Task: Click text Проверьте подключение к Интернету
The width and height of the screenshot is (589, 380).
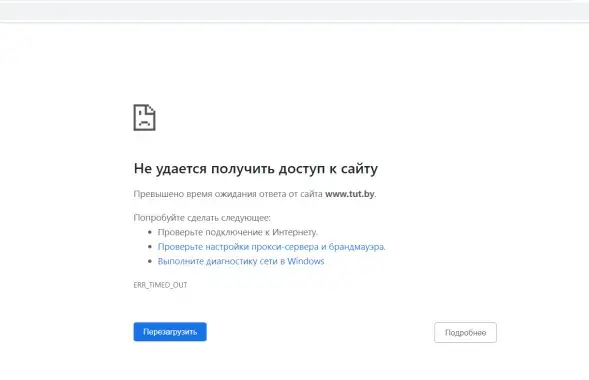Action: tap(238, 232)
